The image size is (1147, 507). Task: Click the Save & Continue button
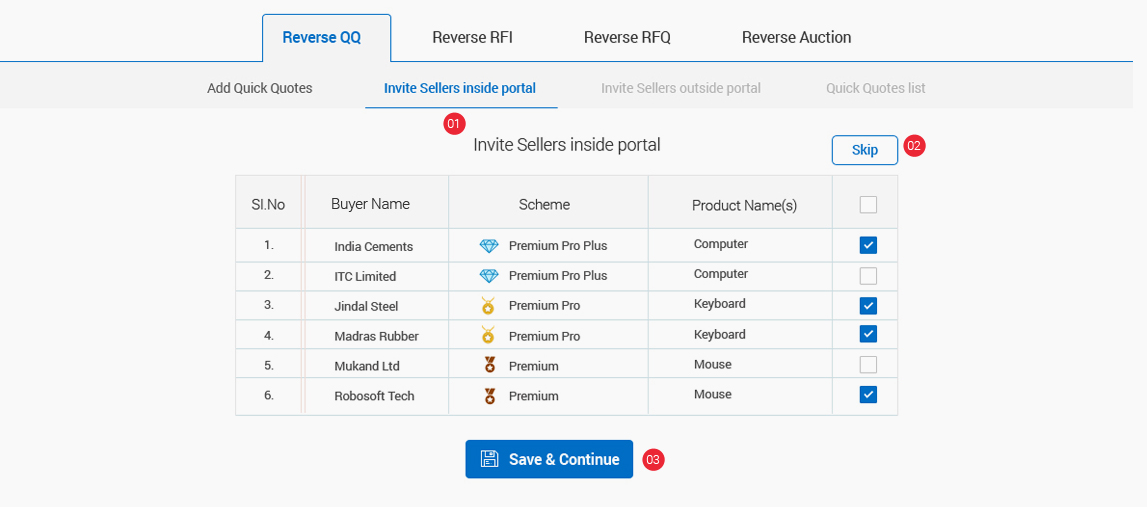point(549,459)
